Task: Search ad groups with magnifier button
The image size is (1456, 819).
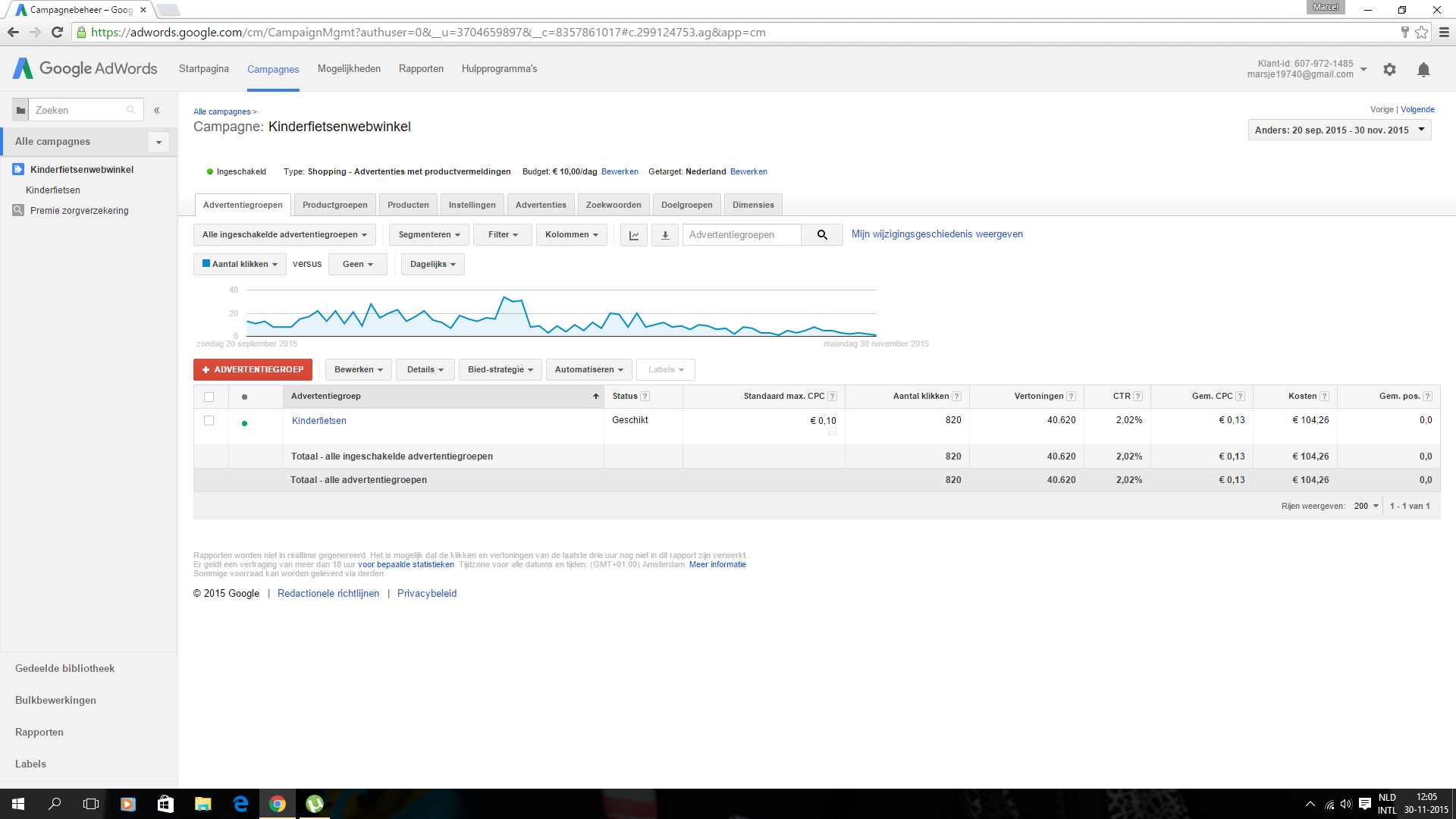Action: 822,235
